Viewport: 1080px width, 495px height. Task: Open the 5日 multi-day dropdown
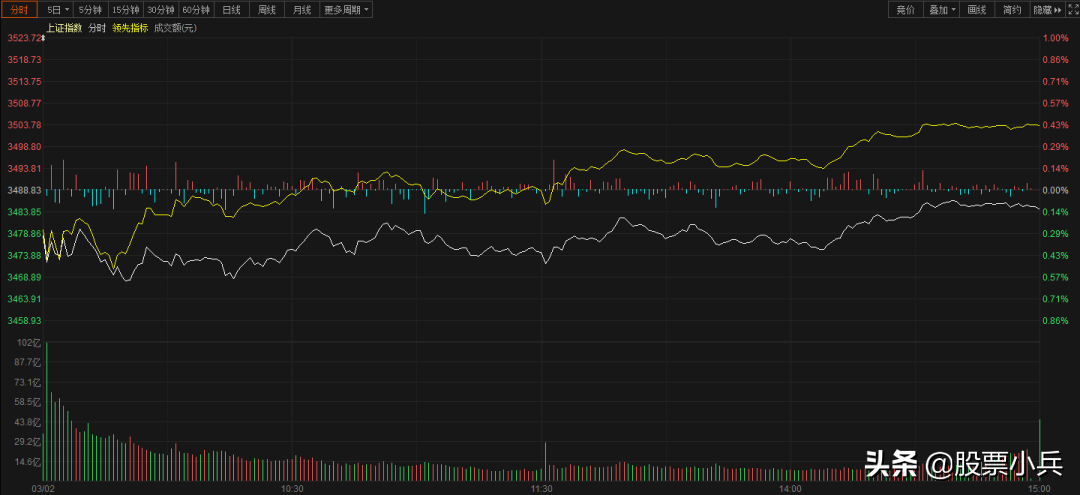[x=59, y=9]
